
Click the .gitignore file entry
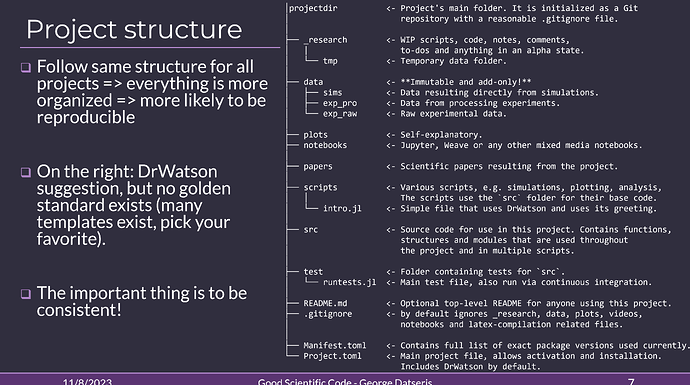pyautogui.click(x=328, y=314)
